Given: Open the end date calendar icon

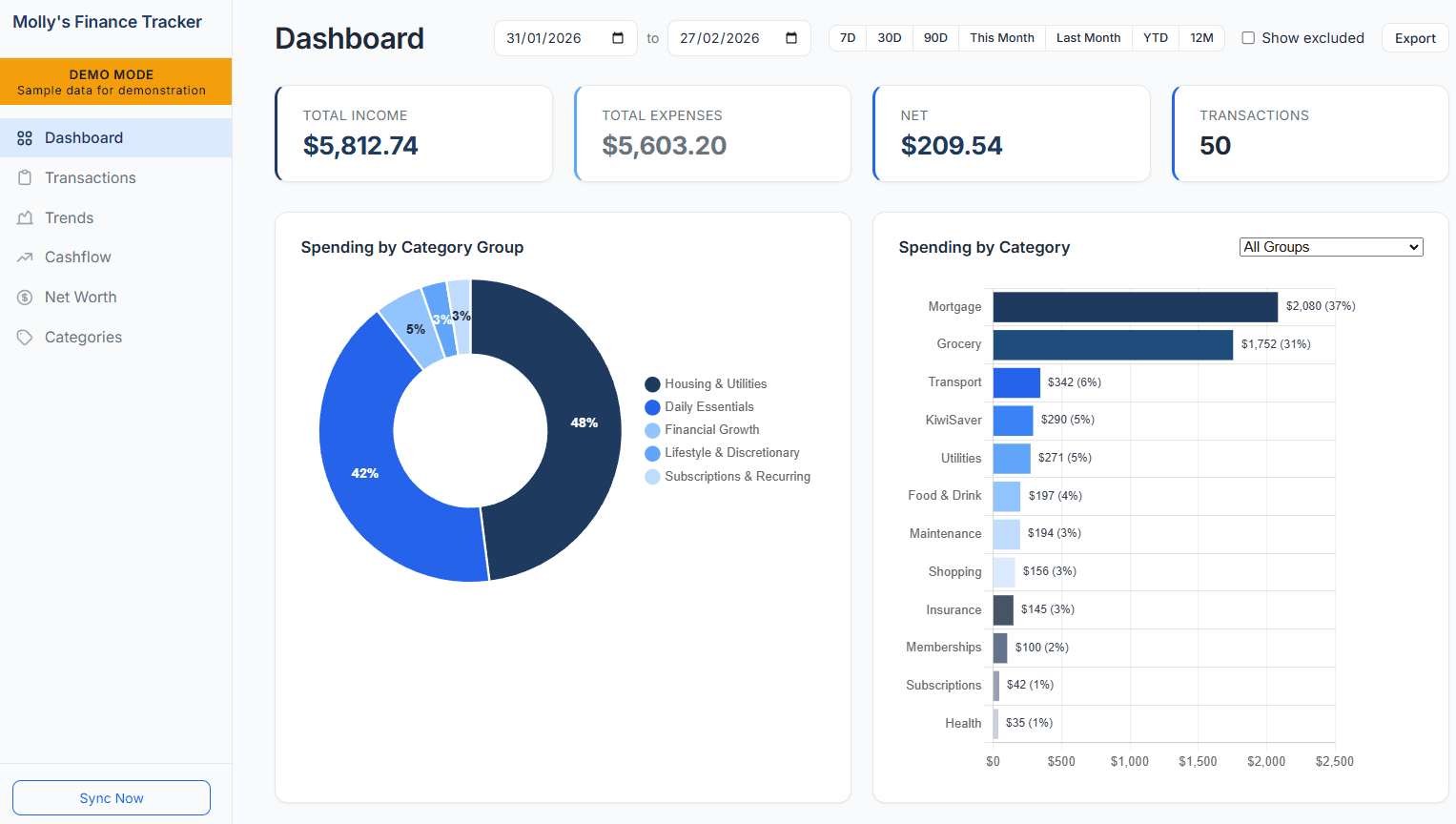Looking at the screenshot, I should 791,37.
